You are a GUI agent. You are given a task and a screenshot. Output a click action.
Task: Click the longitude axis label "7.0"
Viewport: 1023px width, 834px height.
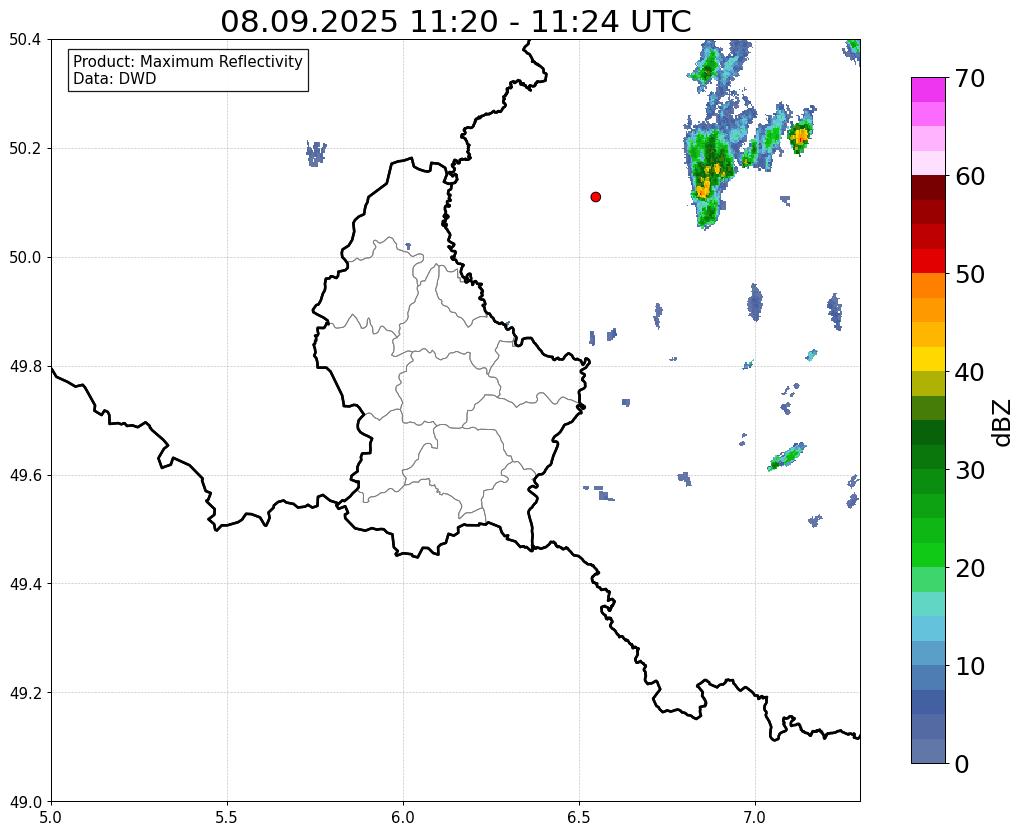[755, 817]
